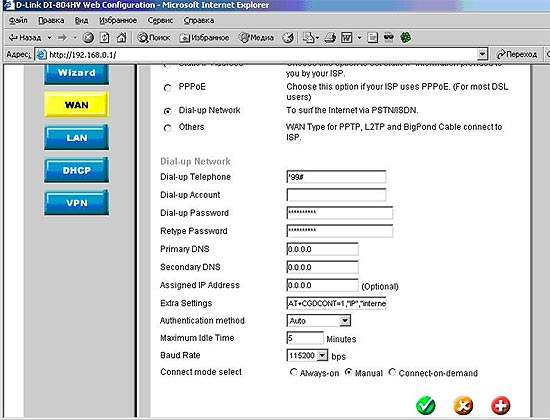Open the Избранное menu in menu bar

click(x=118, y=20)
